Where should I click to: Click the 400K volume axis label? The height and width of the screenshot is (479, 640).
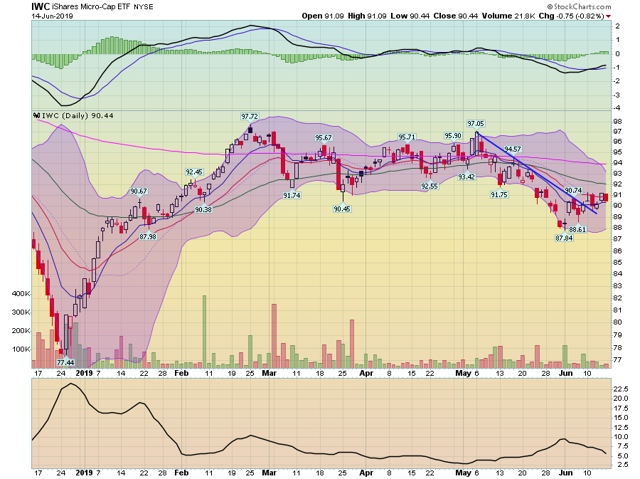pyautogui.click(x=21, y=294)
